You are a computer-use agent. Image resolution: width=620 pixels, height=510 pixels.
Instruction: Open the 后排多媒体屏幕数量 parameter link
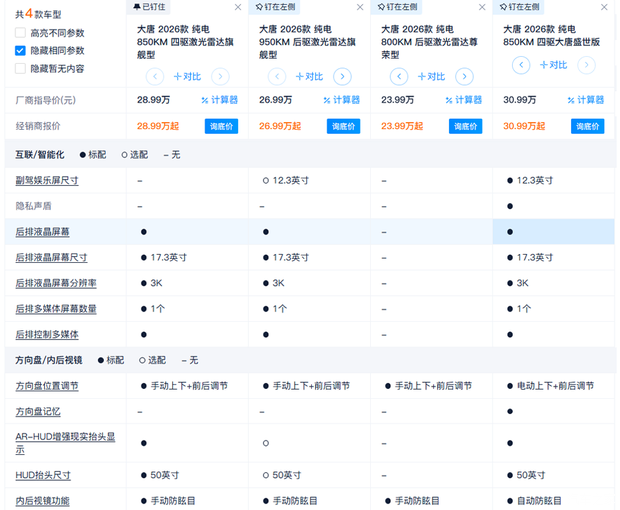56,309
